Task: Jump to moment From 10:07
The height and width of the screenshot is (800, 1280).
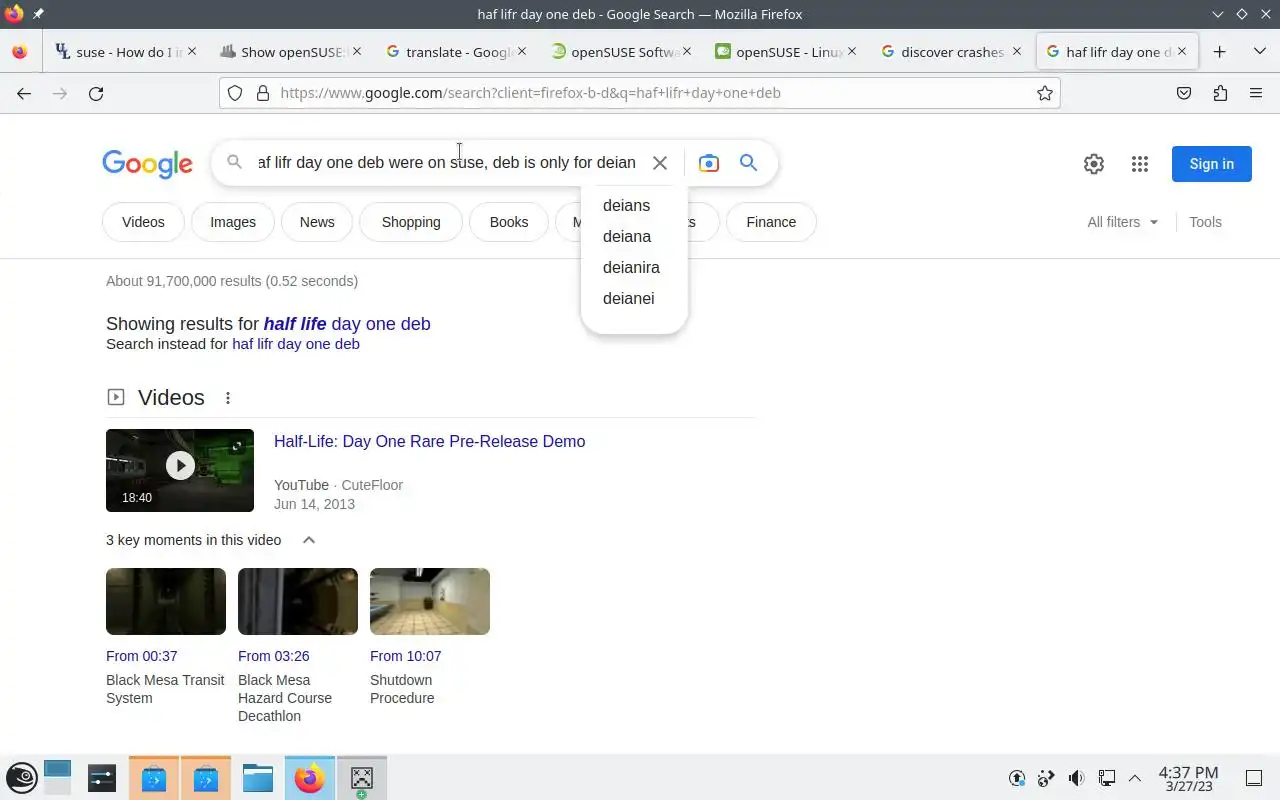Action: (405, 656)
